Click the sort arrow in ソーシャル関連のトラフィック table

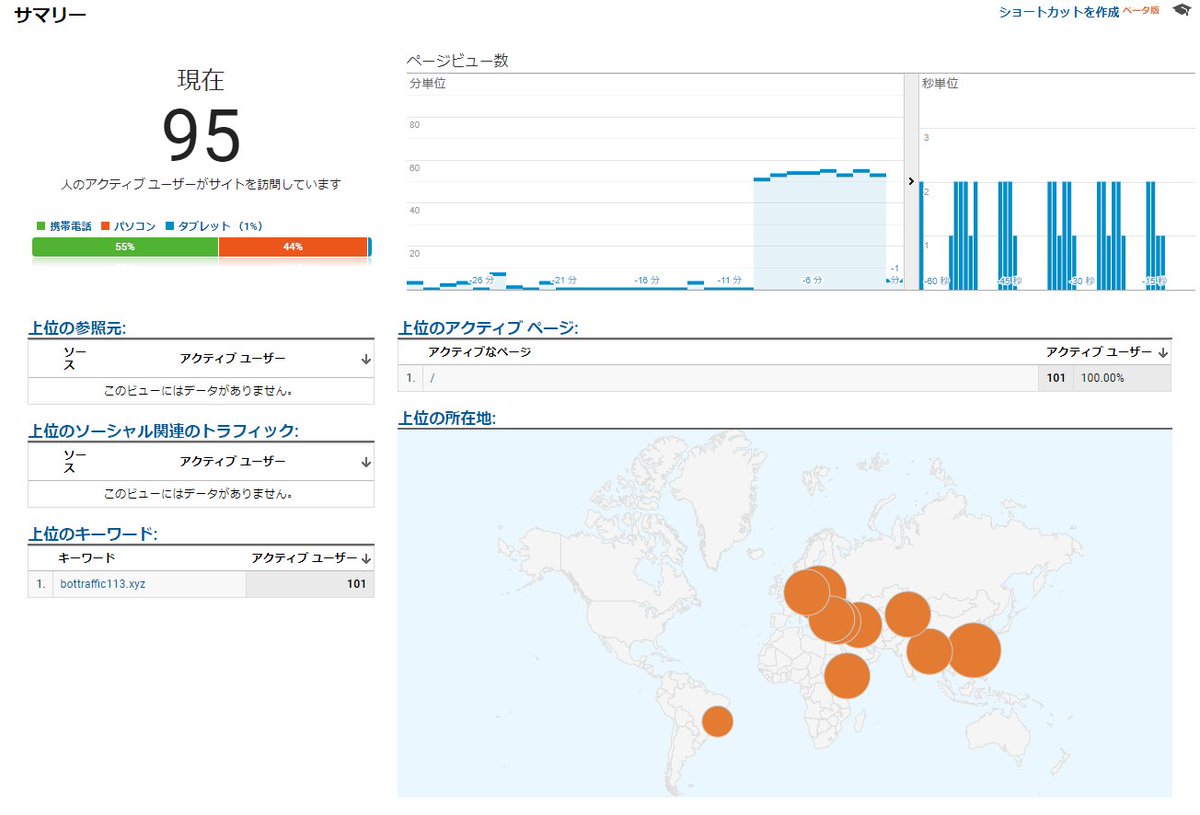[x=367, y=462]
